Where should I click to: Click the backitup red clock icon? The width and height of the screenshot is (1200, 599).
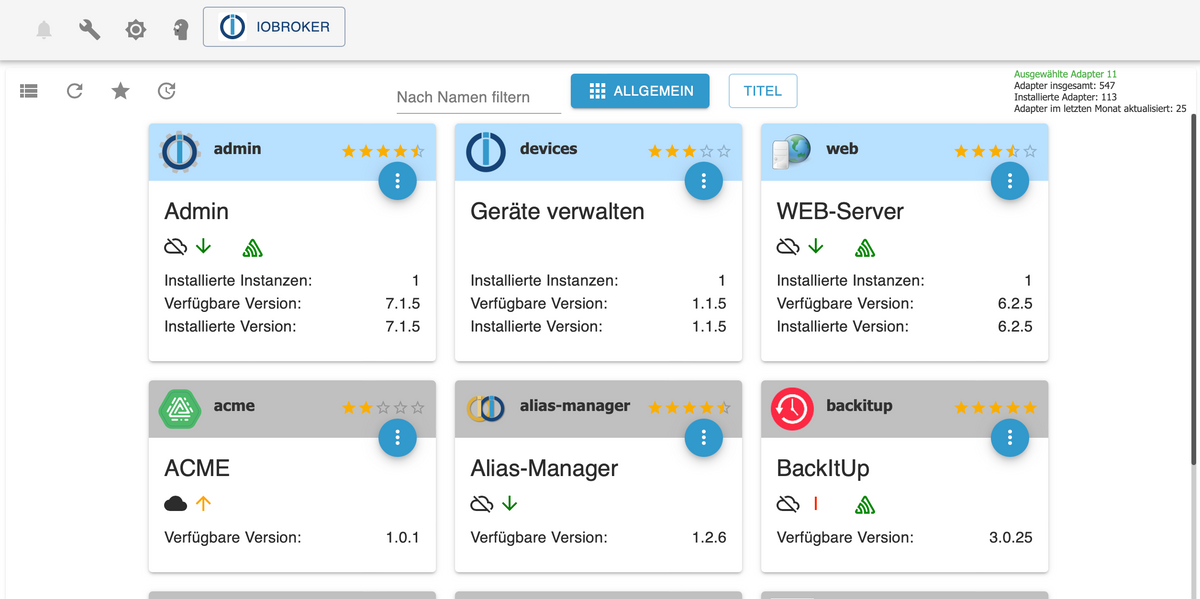791,407
